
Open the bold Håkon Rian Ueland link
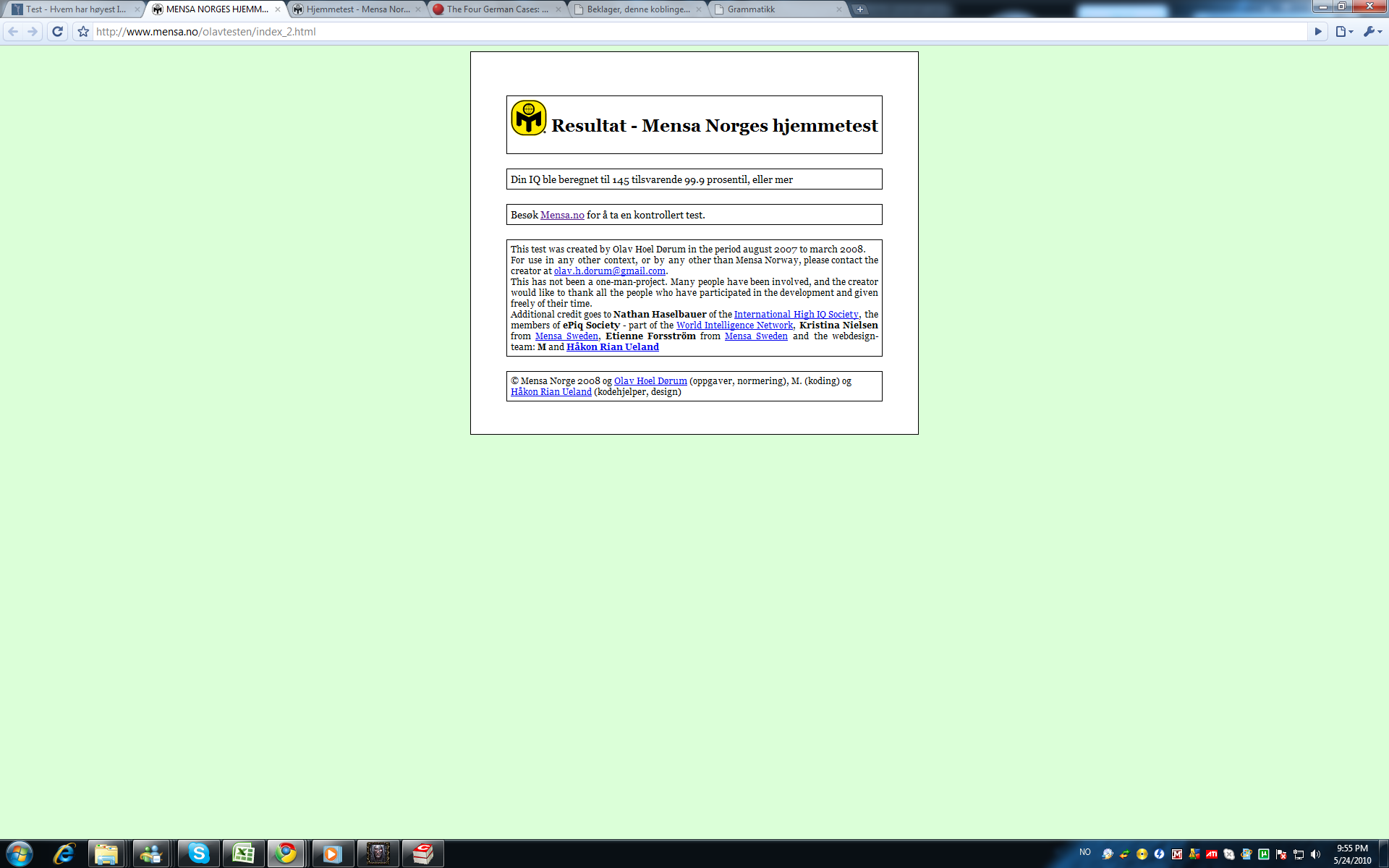click(x=613, y=347)
